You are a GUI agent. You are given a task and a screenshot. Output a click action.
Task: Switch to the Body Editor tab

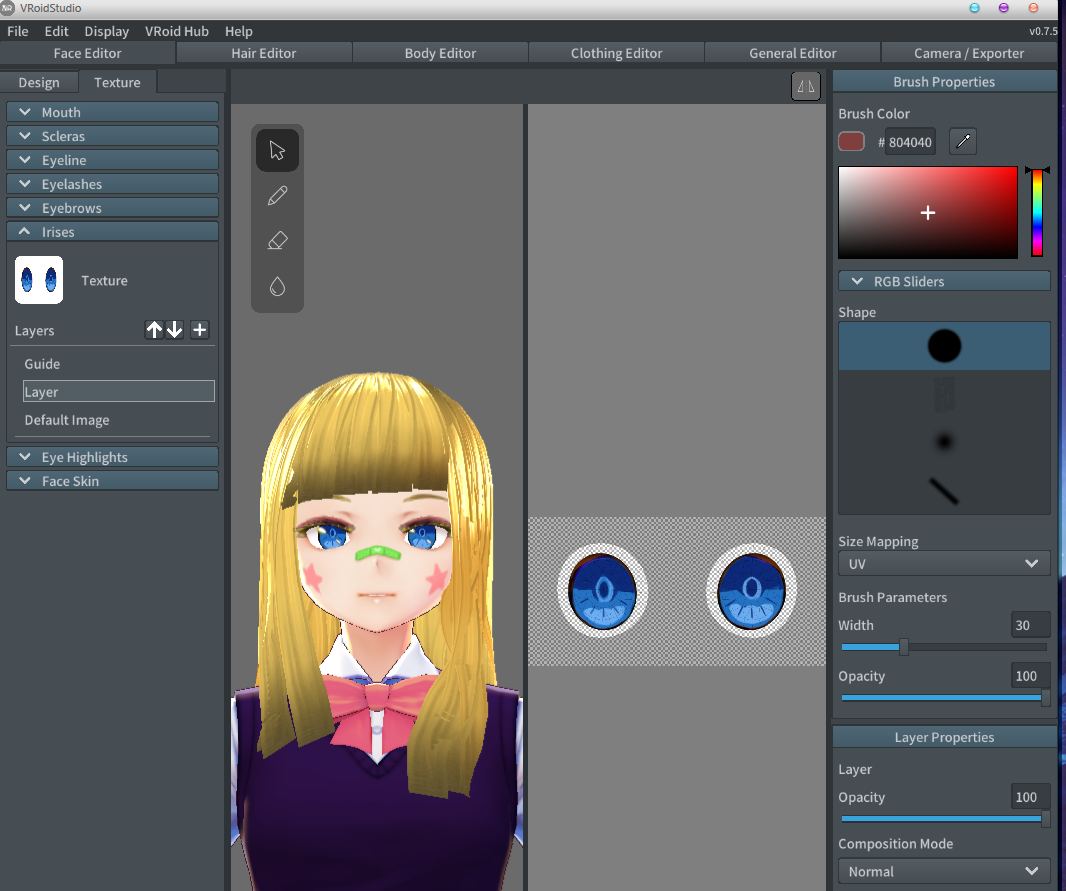point(440,53)
